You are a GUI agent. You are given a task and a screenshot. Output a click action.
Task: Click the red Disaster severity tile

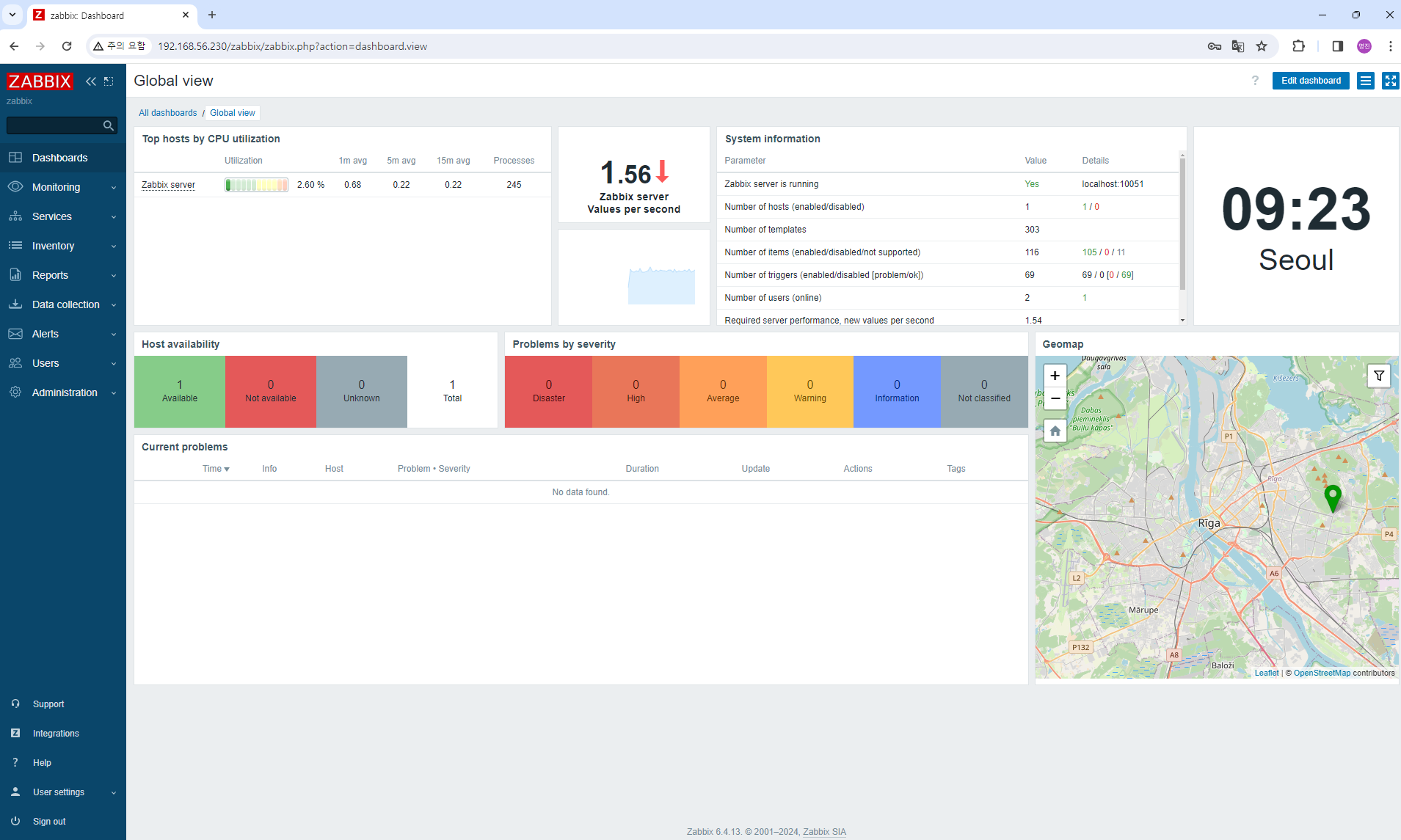tap(548, 392)
